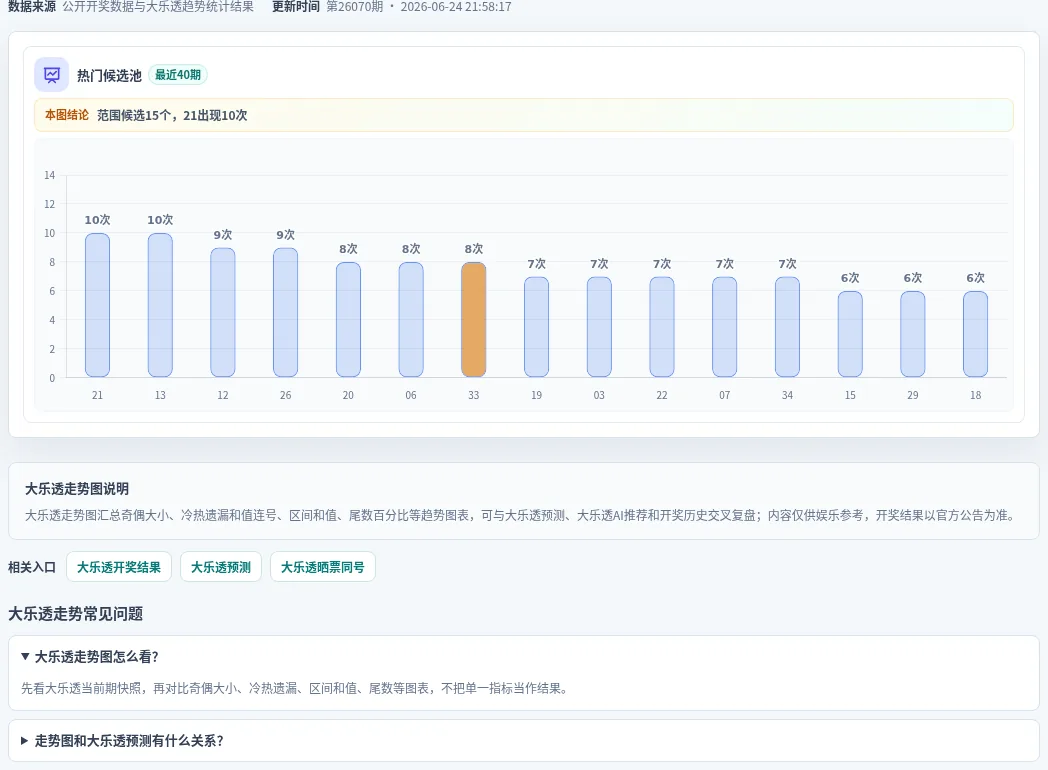This screenshot has width=1048, height=770.
Task: Click the 热门候选池 heading
Action: pos(109,75)
